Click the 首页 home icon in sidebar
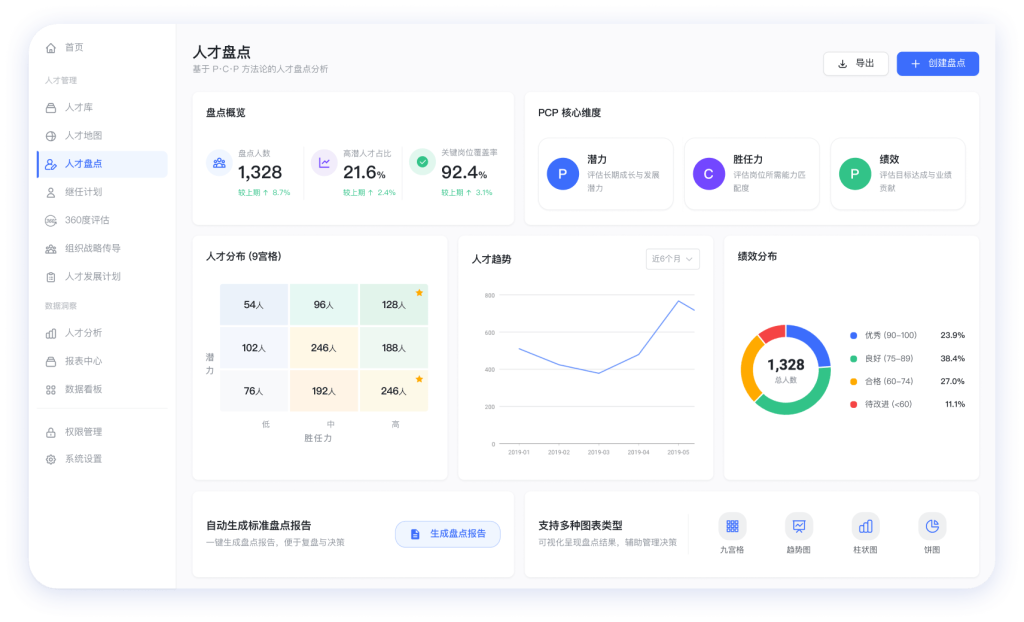Image resolution: width=1024 pixels, height=622 pixels. (x=51, y=48)
